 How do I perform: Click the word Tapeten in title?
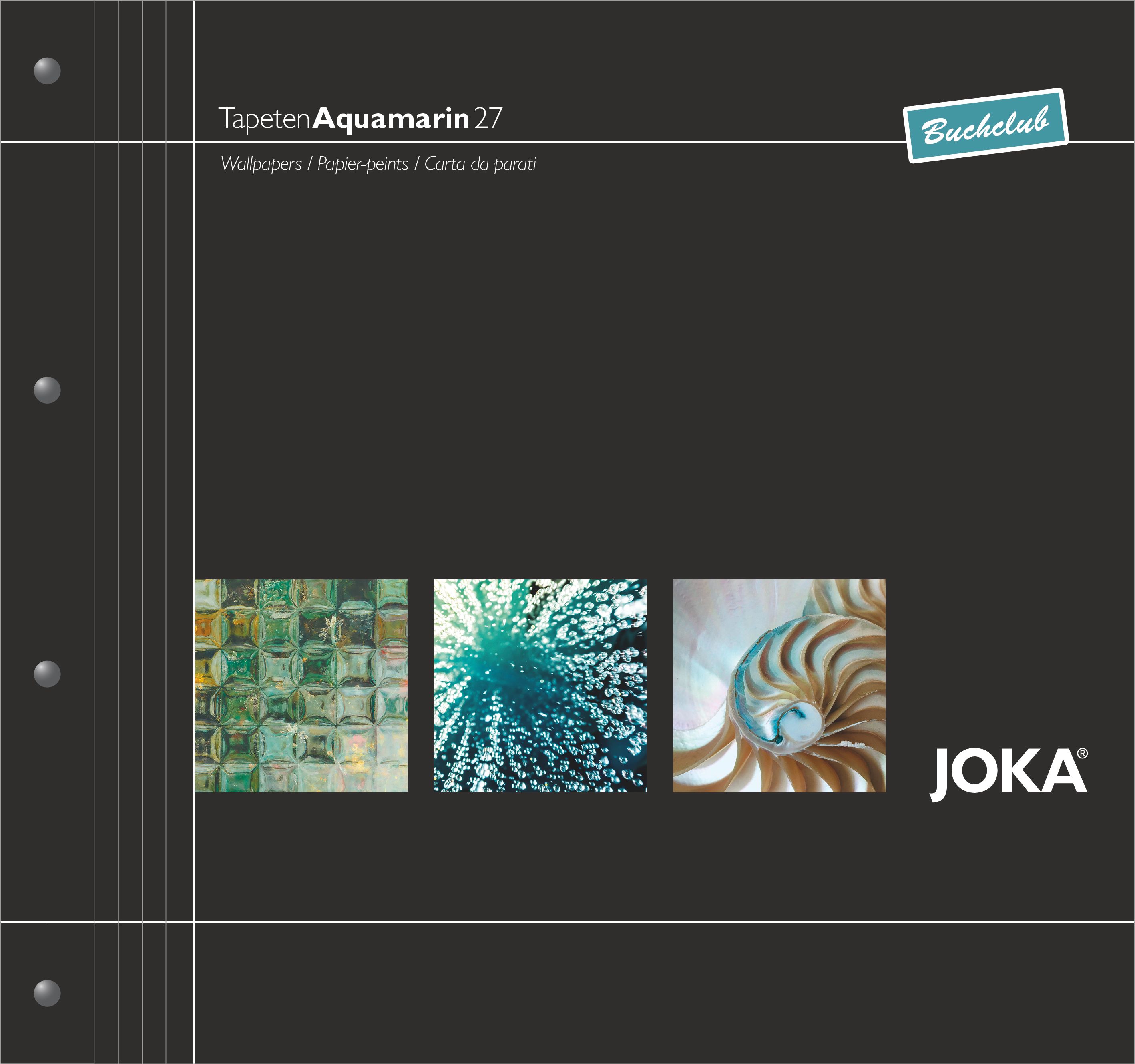264,118
